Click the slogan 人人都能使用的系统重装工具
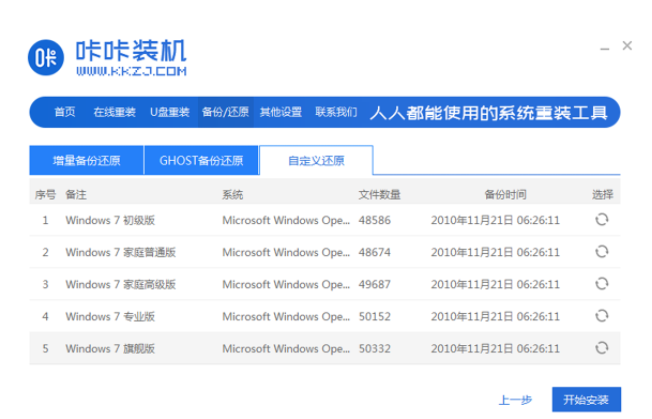 pos(489,113)
